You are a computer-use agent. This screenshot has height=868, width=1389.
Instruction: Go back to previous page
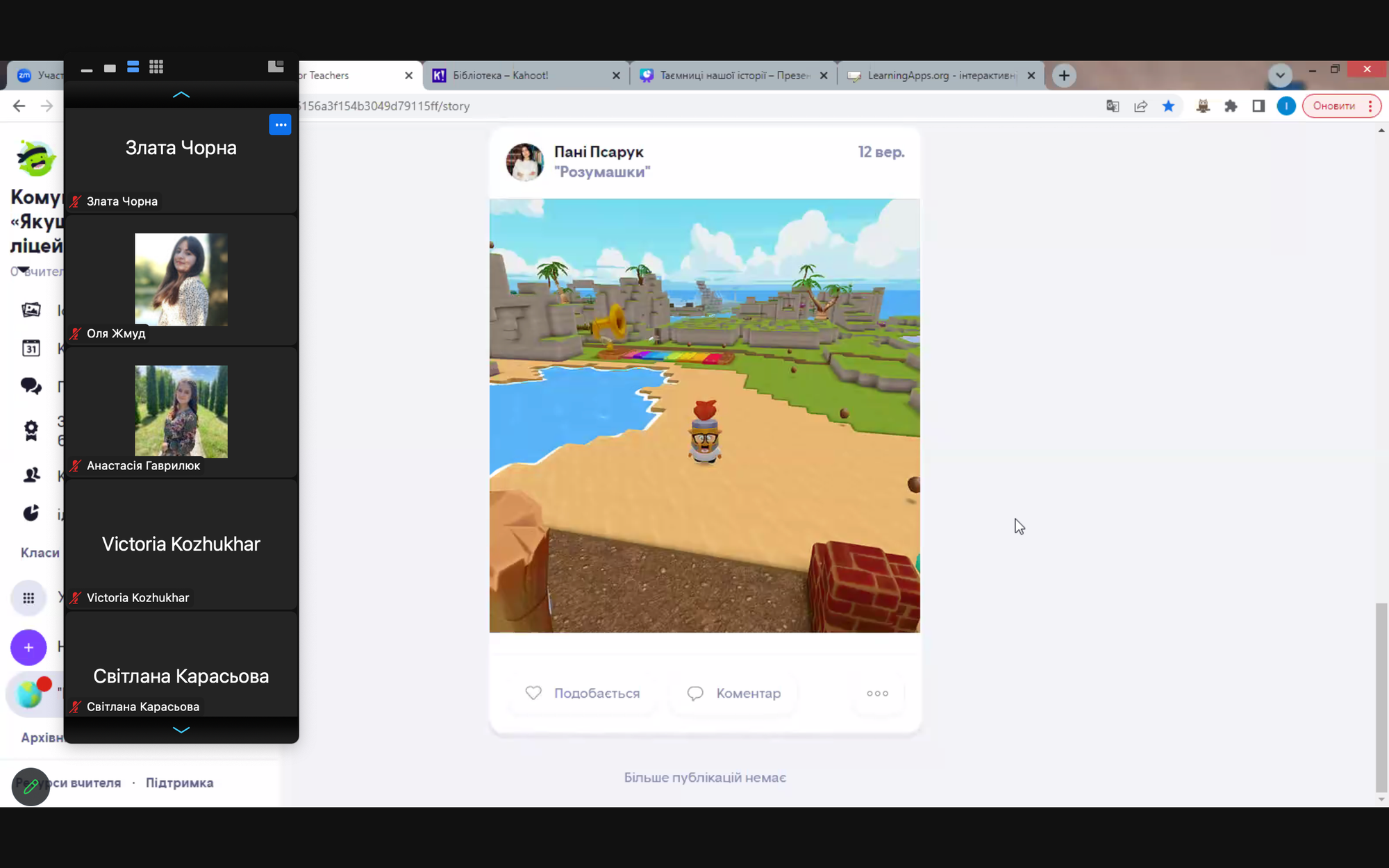[19, 106]
